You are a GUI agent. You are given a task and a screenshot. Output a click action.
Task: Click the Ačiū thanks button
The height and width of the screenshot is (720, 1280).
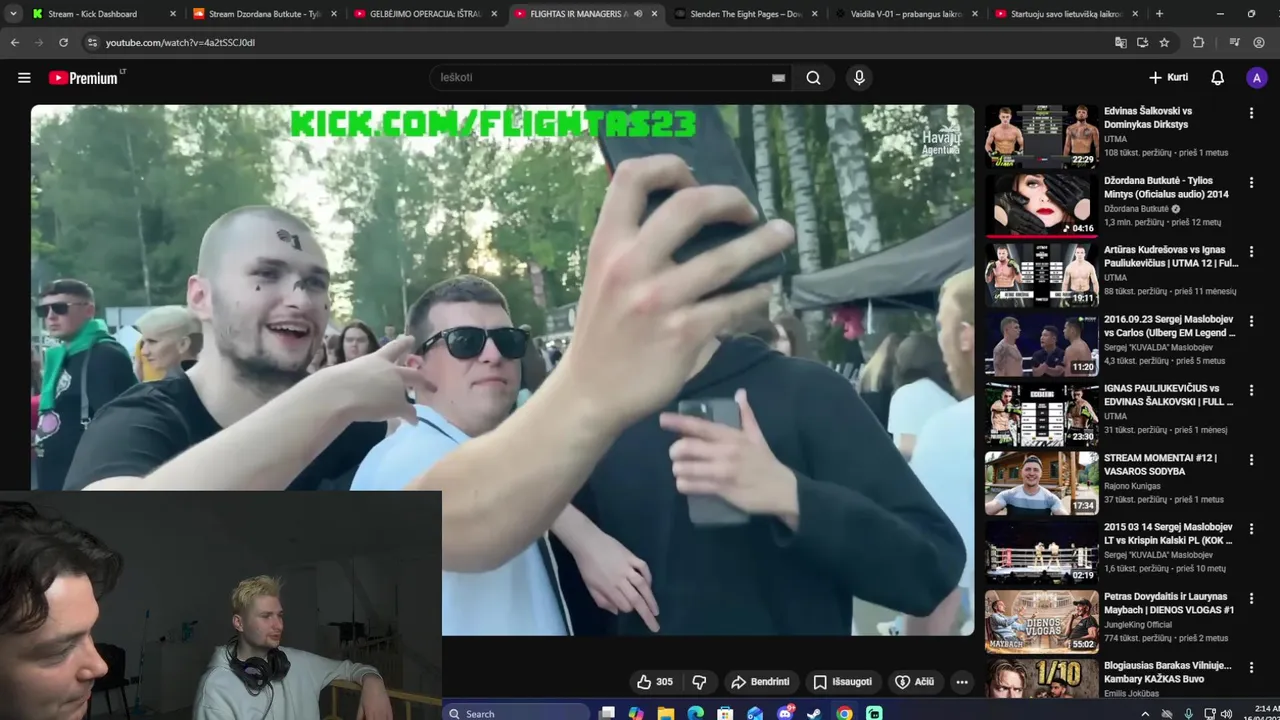point(915,682)
